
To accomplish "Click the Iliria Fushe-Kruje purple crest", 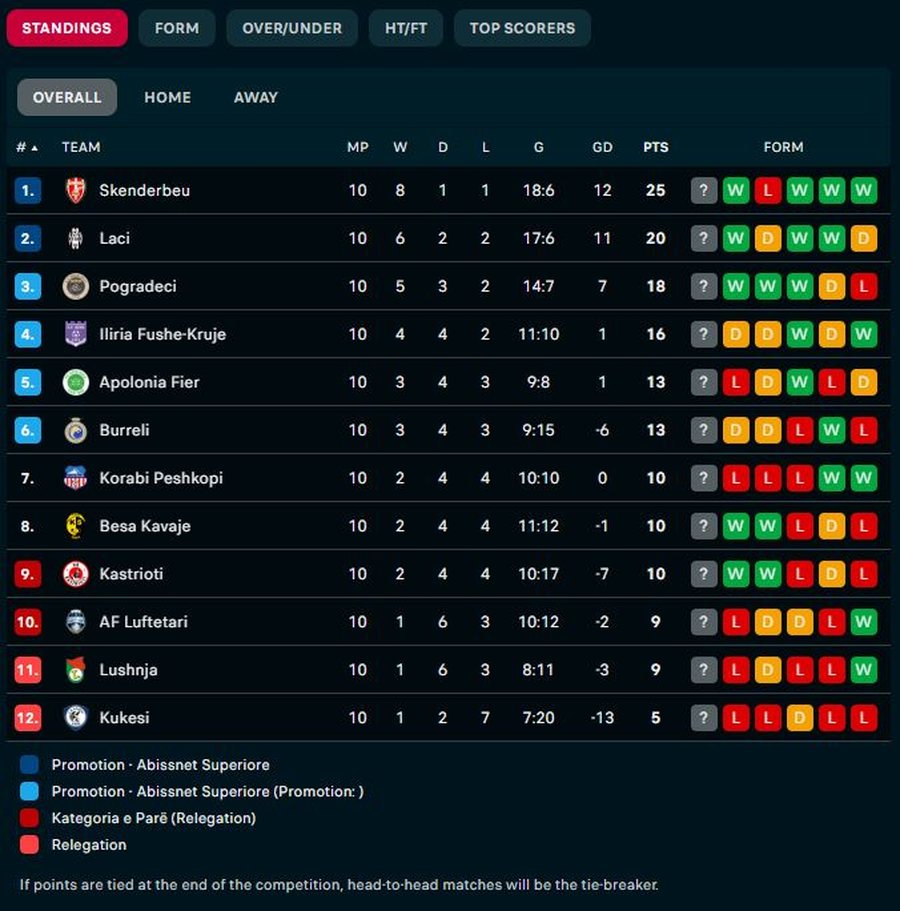I will point(75,334).
